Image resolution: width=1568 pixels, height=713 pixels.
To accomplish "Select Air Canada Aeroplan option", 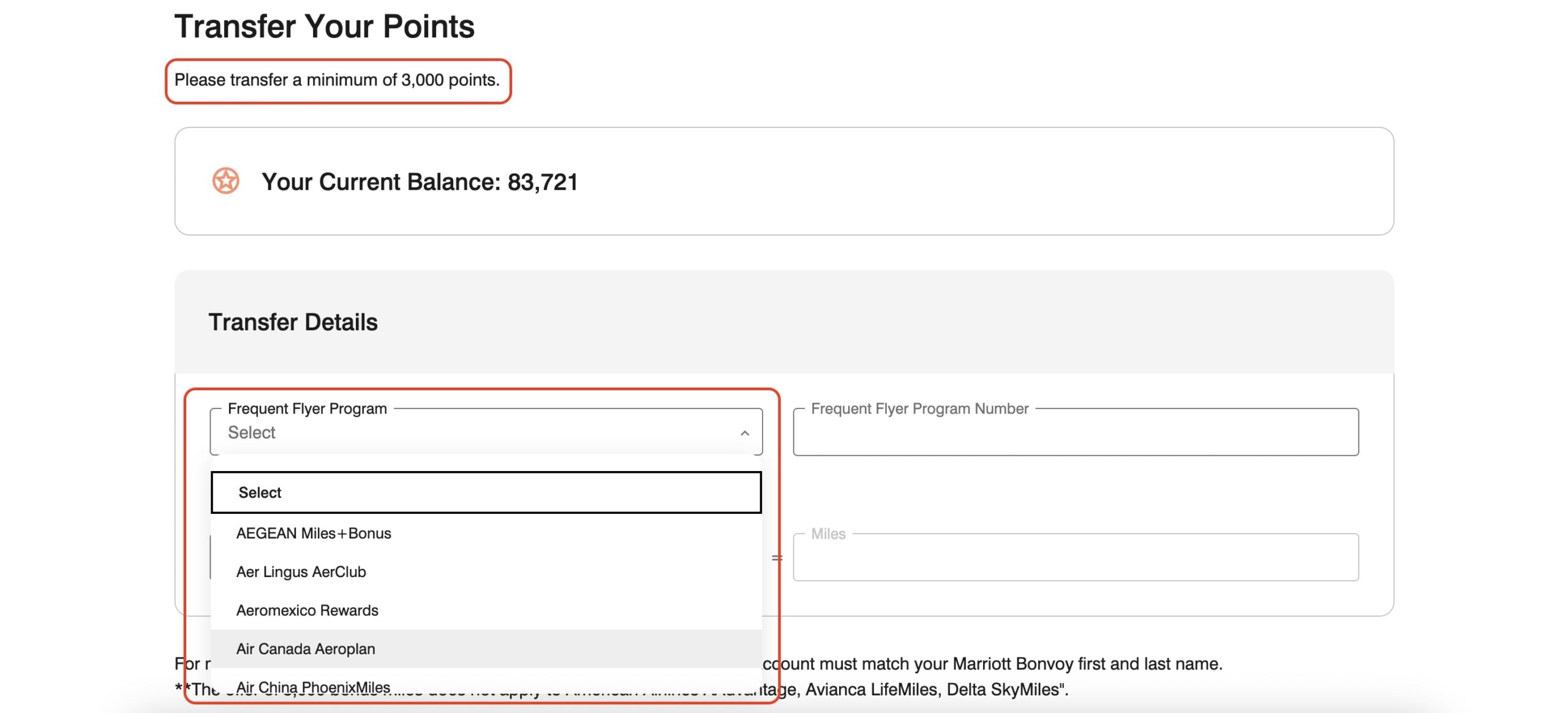I will coord(306,649).
